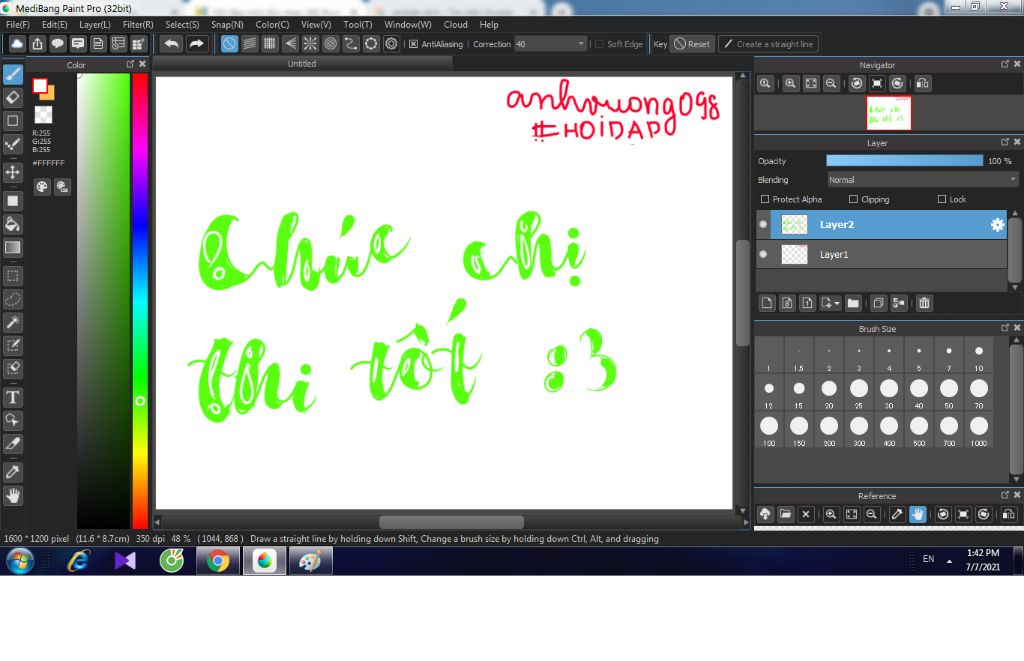Viewport: 1024px width, 661px height.
Task: Select the Hand tool in left toolbar
Action: click(x=12, y=496)
